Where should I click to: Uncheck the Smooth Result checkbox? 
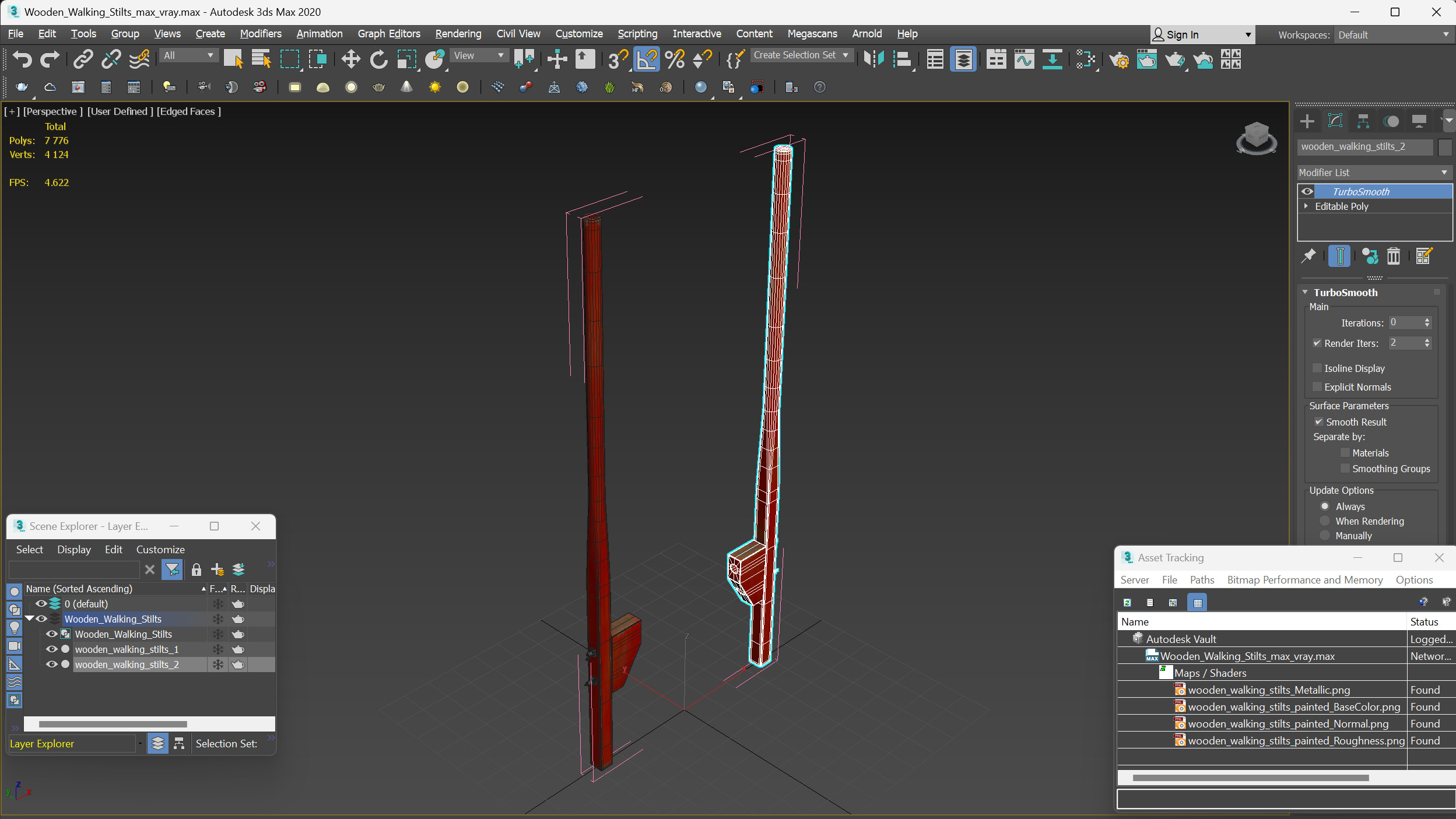coord(1318,421)
